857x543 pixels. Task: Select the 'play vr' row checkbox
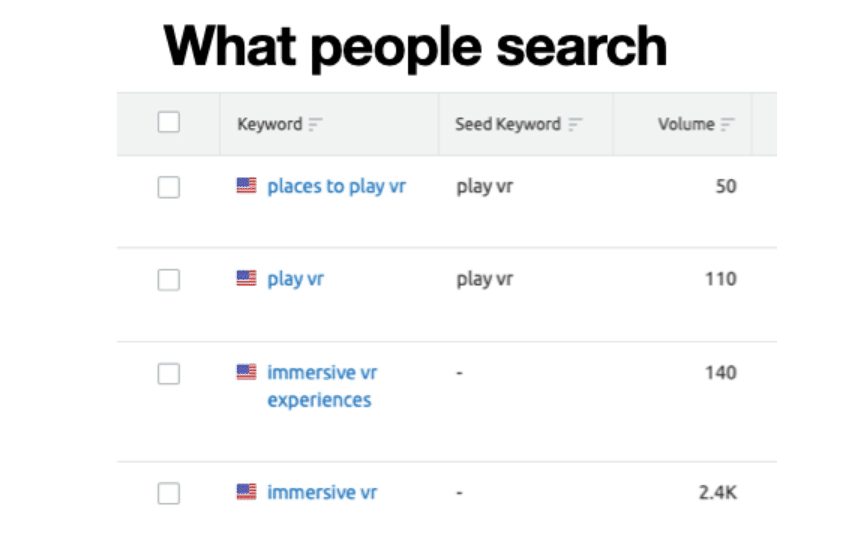click(169, 280)
